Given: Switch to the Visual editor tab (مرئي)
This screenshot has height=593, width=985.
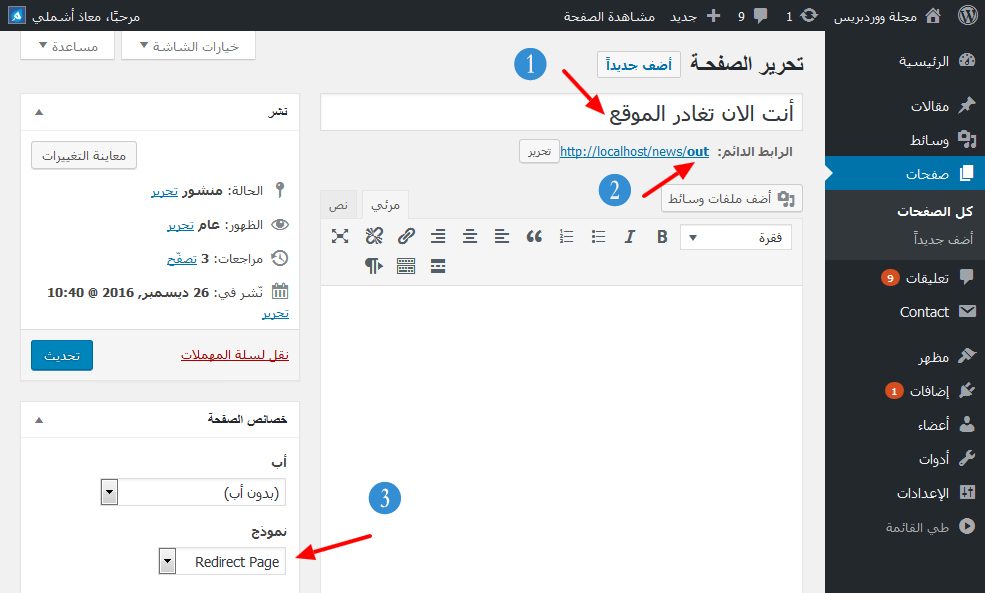Looking at the screenshot, I should point(385,205).
